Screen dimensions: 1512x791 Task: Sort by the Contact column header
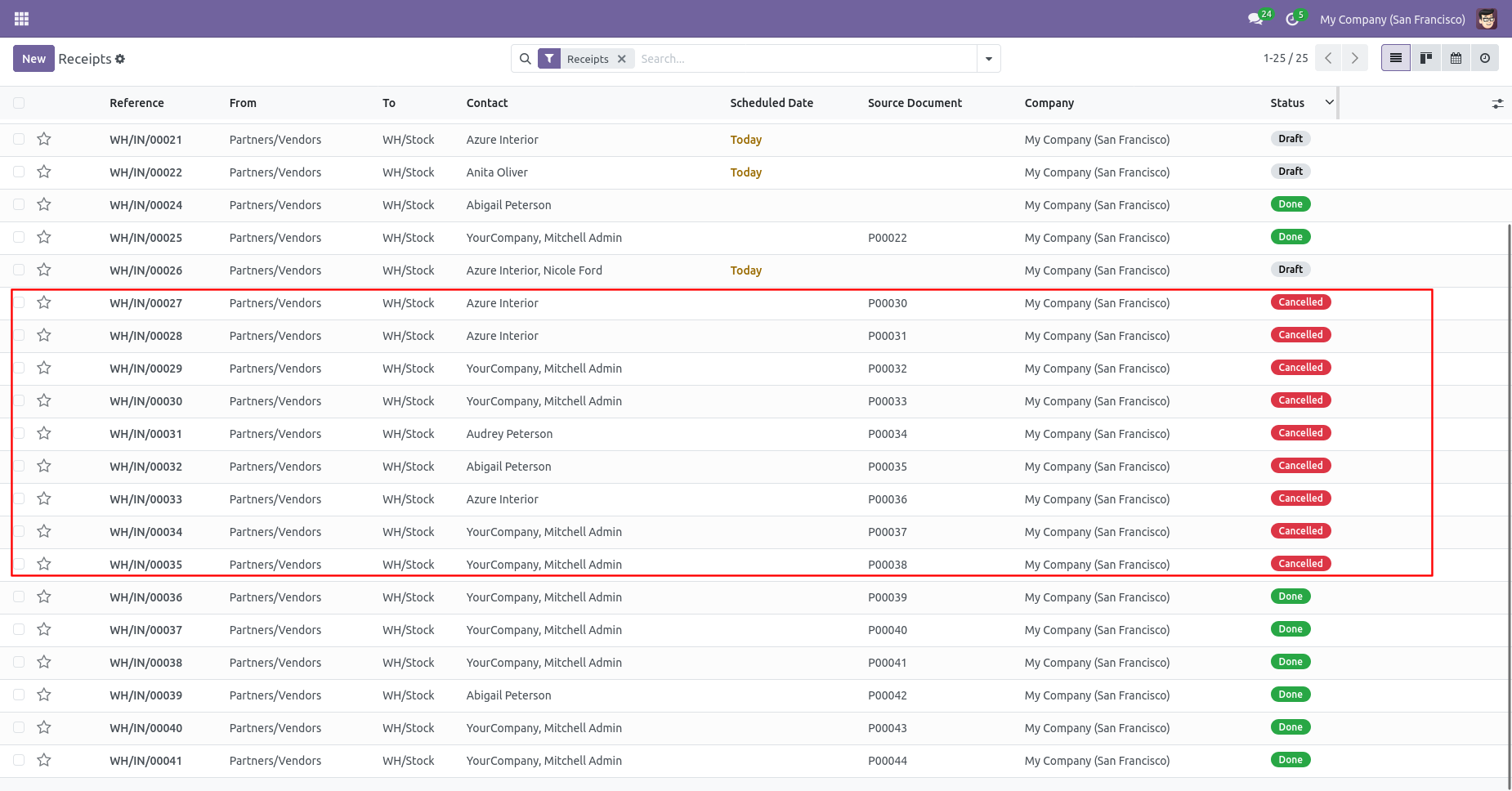(487, 103)
